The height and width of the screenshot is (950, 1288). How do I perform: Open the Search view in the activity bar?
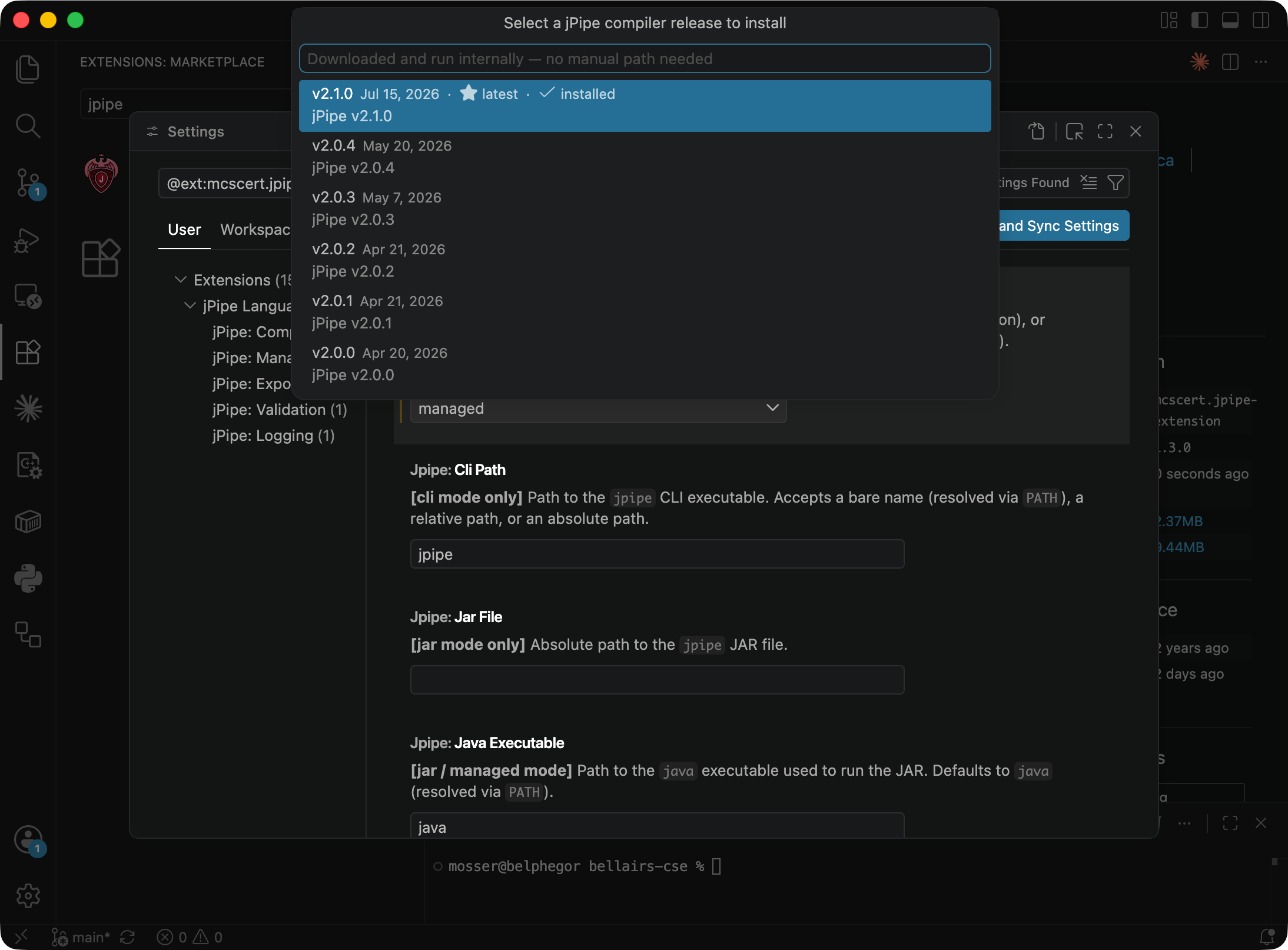[28, 126]
